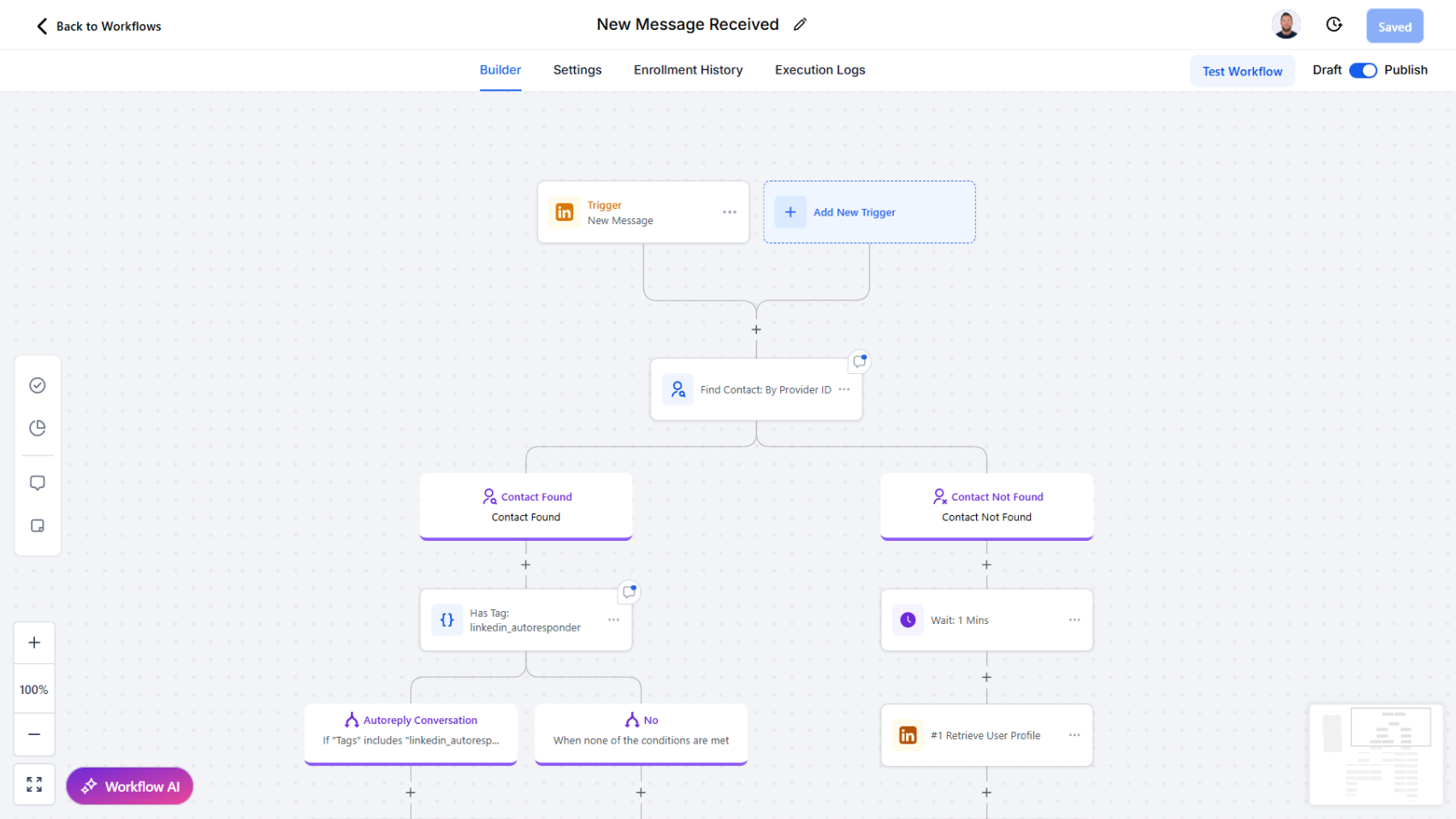Click the Test Workflow button
1456x819 pixels.
pos(1242,71)
